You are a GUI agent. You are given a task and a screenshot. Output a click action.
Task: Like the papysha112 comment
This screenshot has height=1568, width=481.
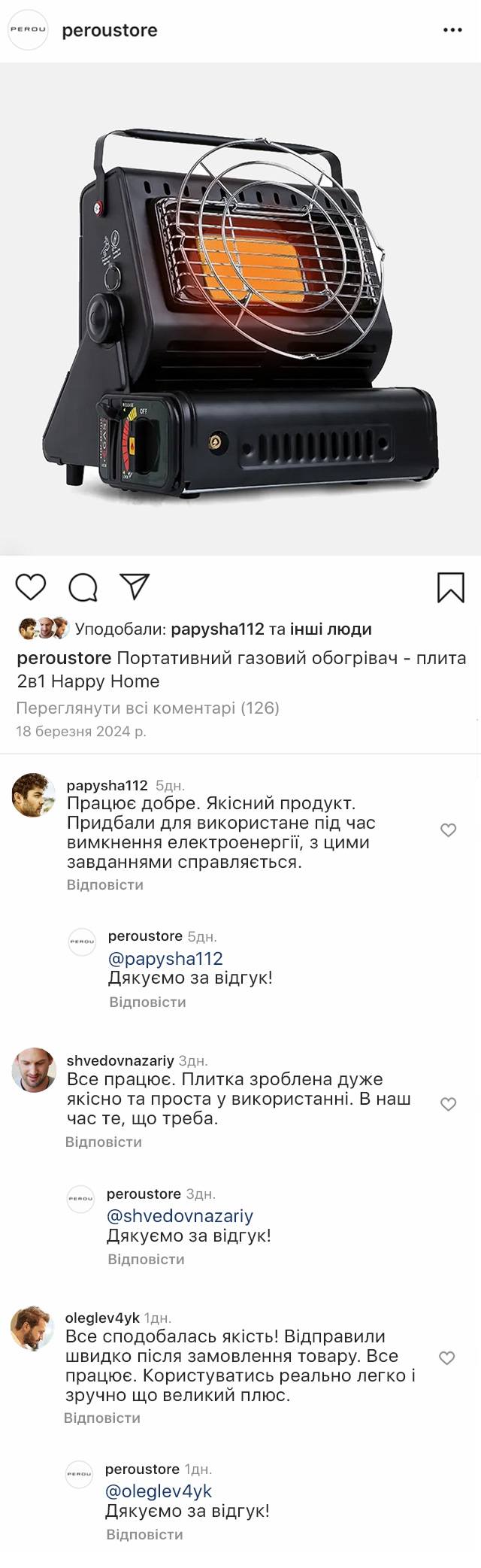tap(448, 830)
